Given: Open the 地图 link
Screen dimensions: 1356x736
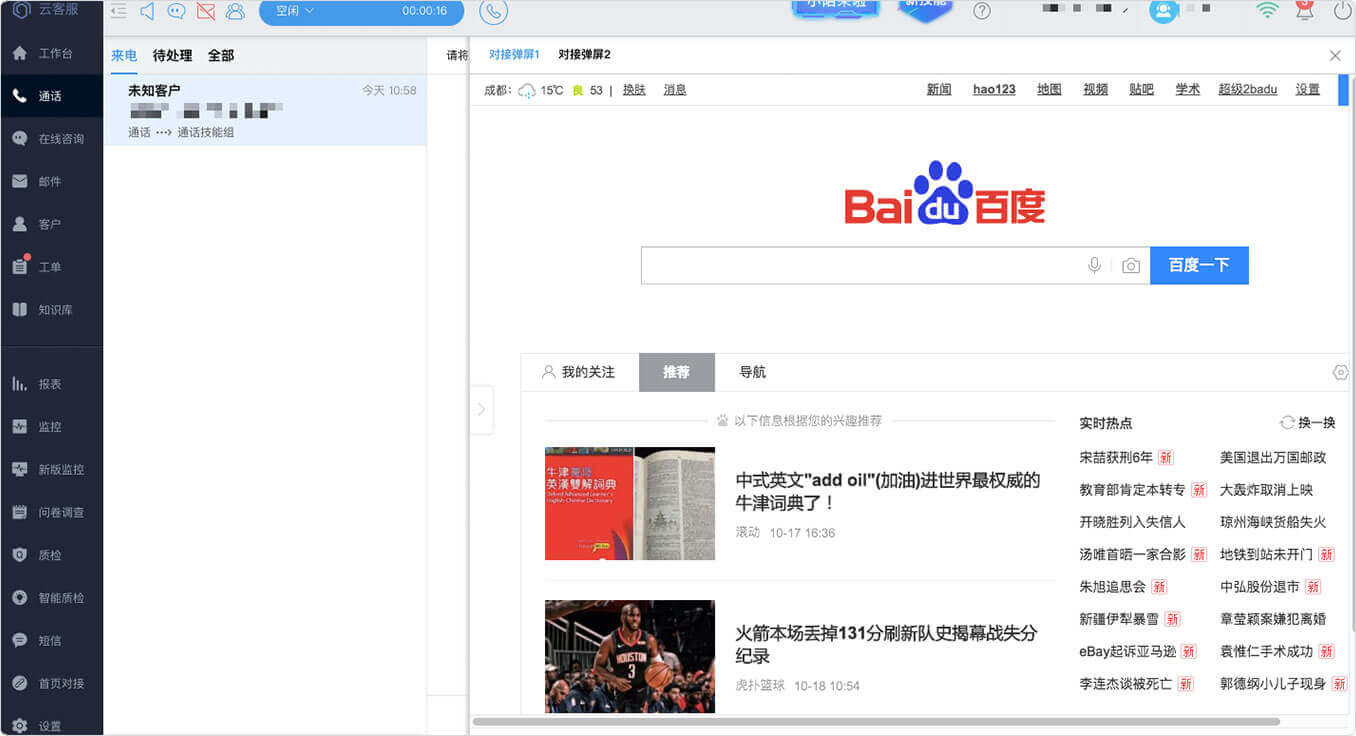Looking at the screenshot, I should point(1049,90).
